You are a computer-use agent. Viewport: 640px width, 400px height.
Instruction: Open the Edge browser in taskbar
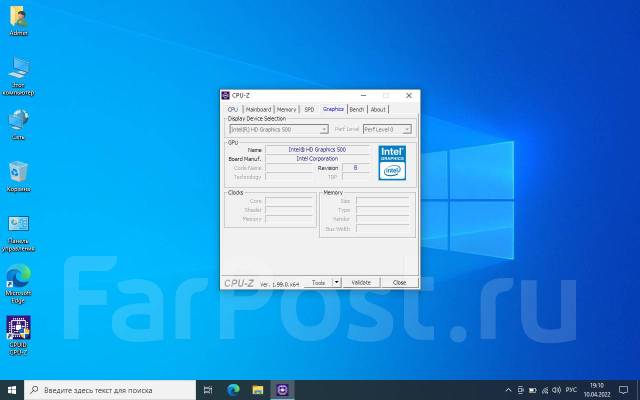[x=233, y=389]
